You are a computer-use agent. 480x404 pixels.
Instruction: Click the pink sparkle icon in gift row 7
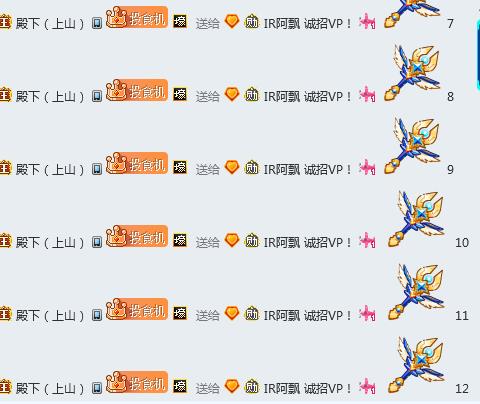(x=367, y=21)
